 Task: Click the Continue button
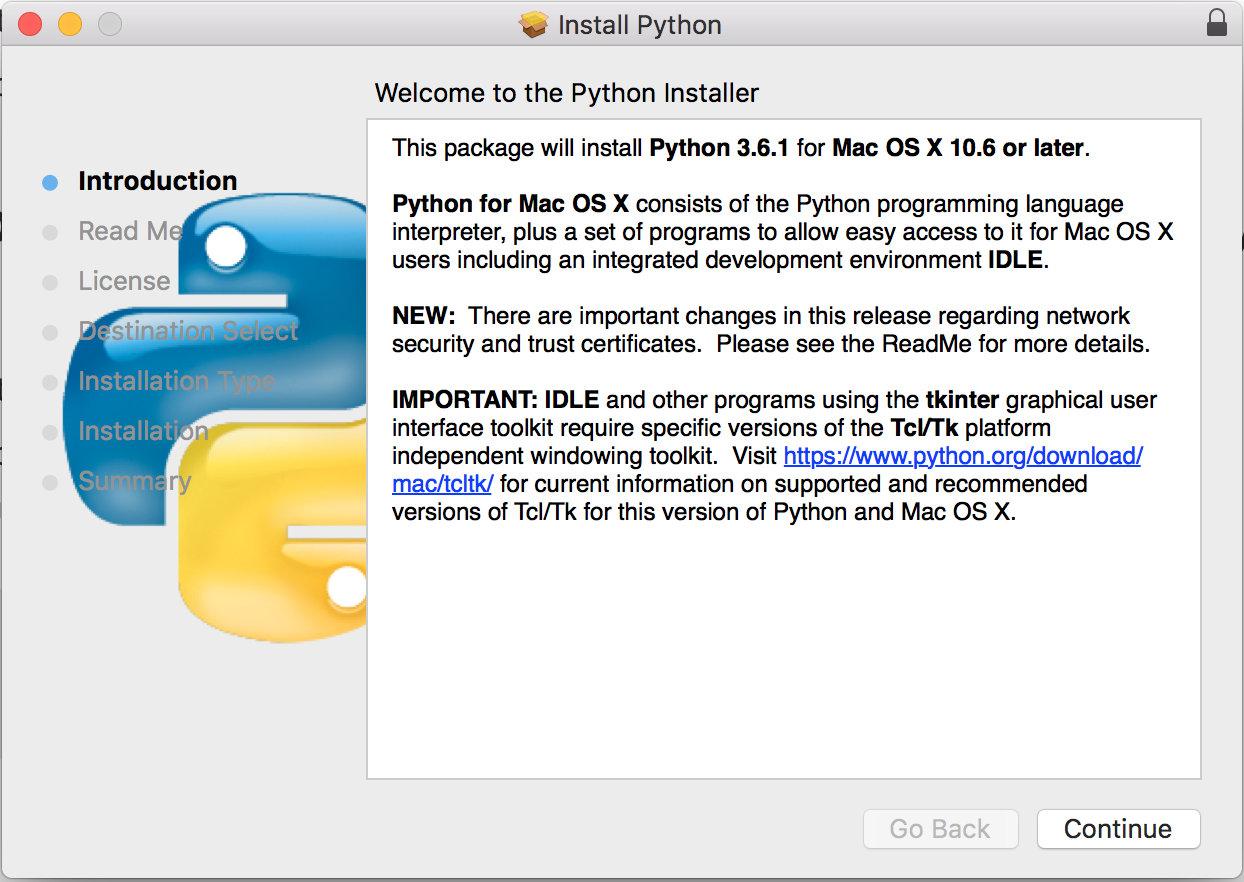point(1118,829)
